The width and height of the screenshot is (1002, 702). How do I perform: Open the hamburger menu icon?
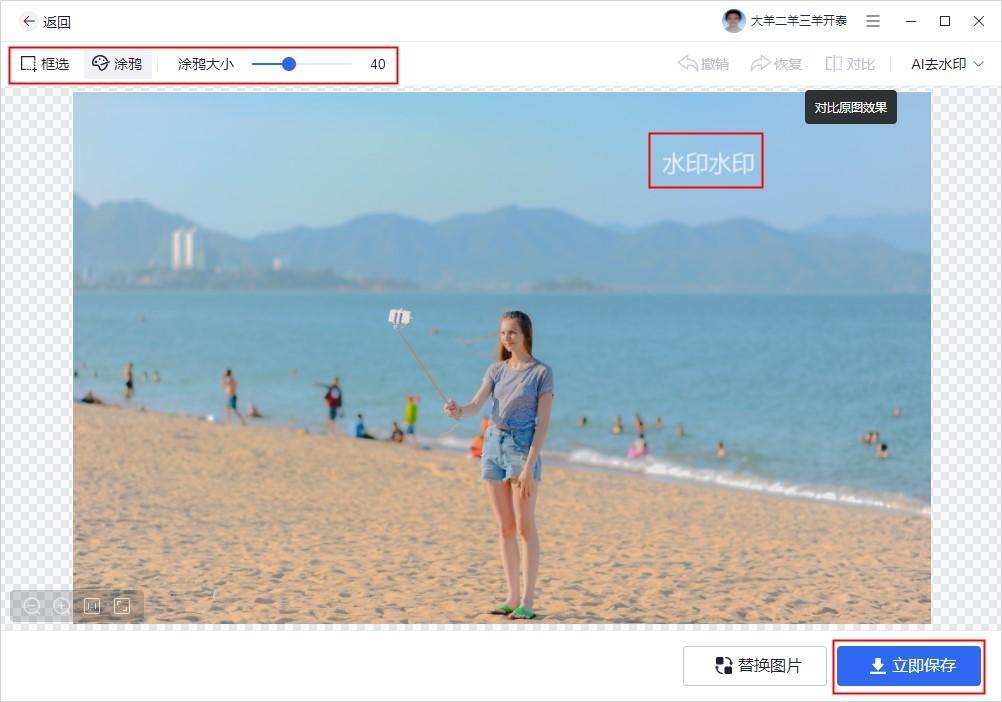click(873, 21)
